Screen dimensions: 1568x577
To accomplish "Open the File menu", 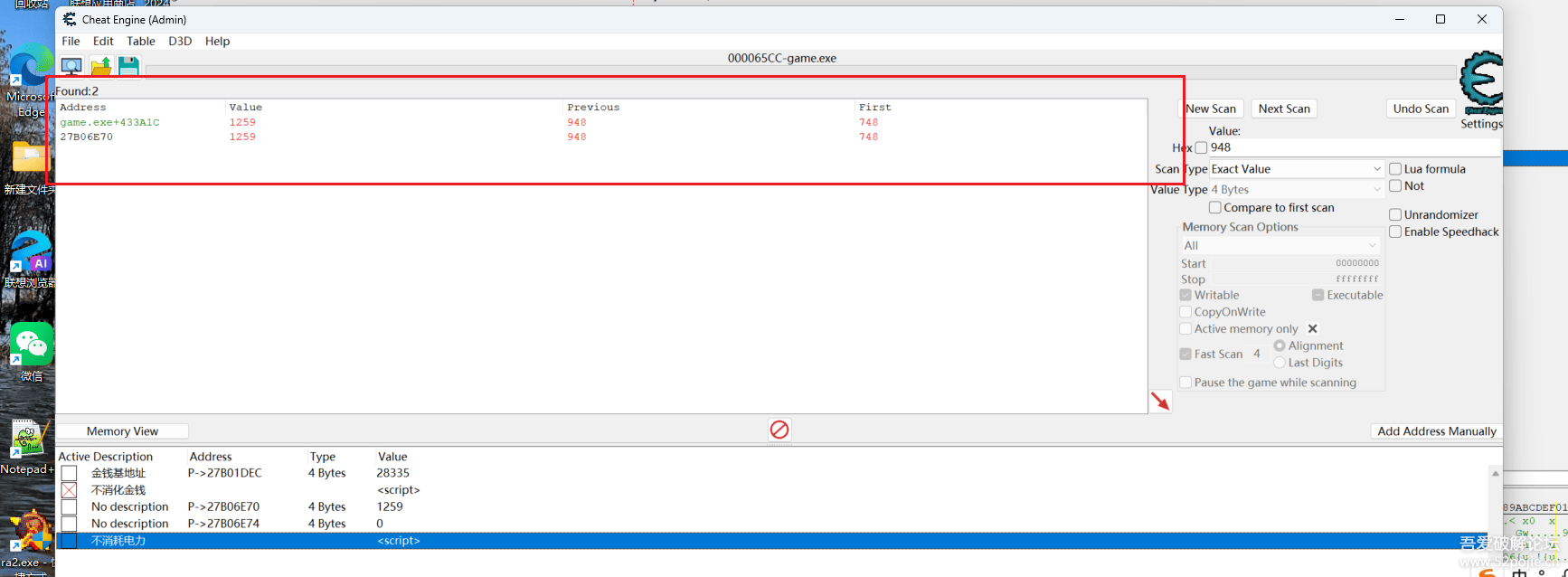I will (71, 41).
